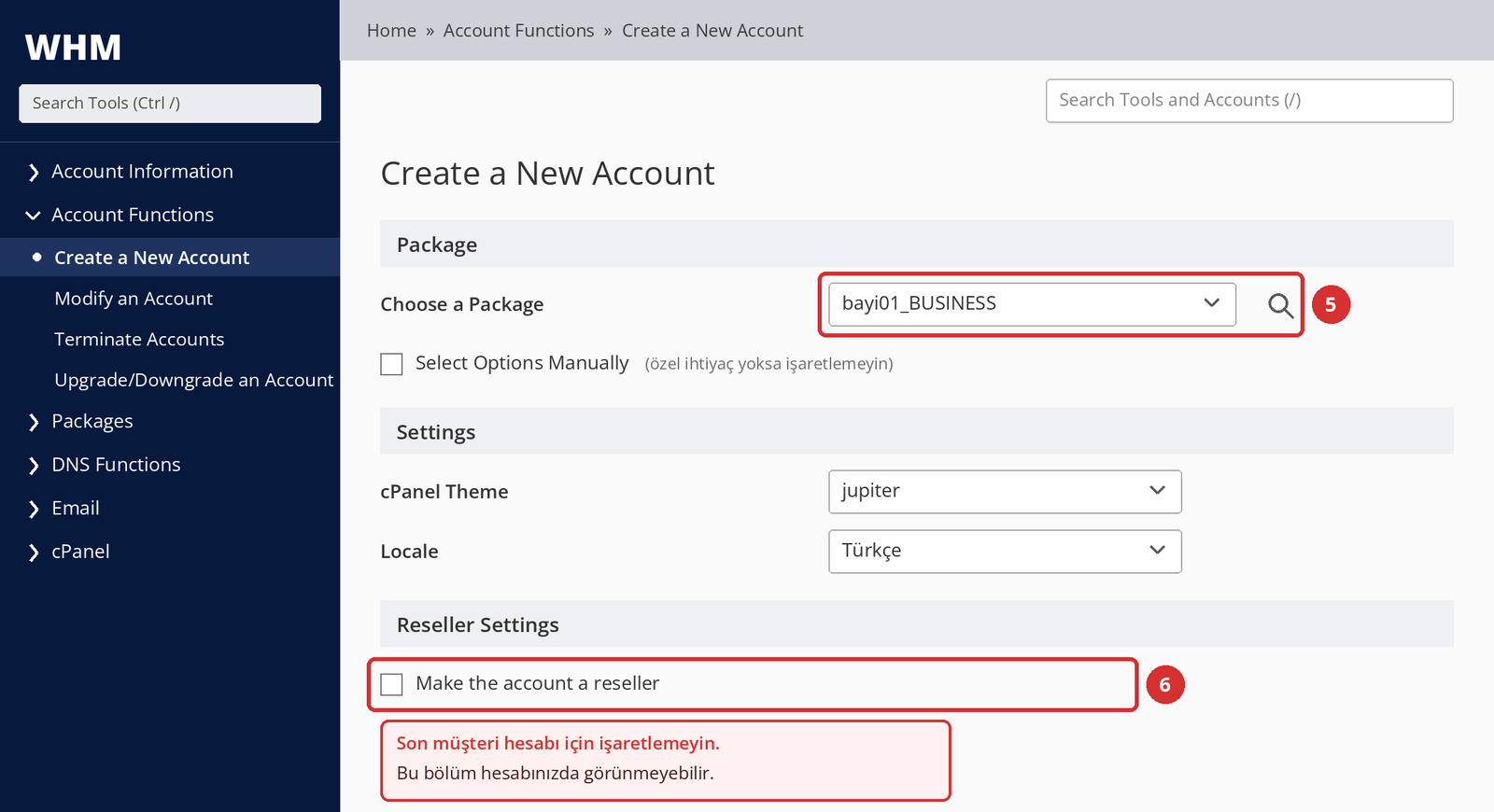The image size is (1494, 812).
Task: Expand cPanel section chevron
Action: point(34,553)
